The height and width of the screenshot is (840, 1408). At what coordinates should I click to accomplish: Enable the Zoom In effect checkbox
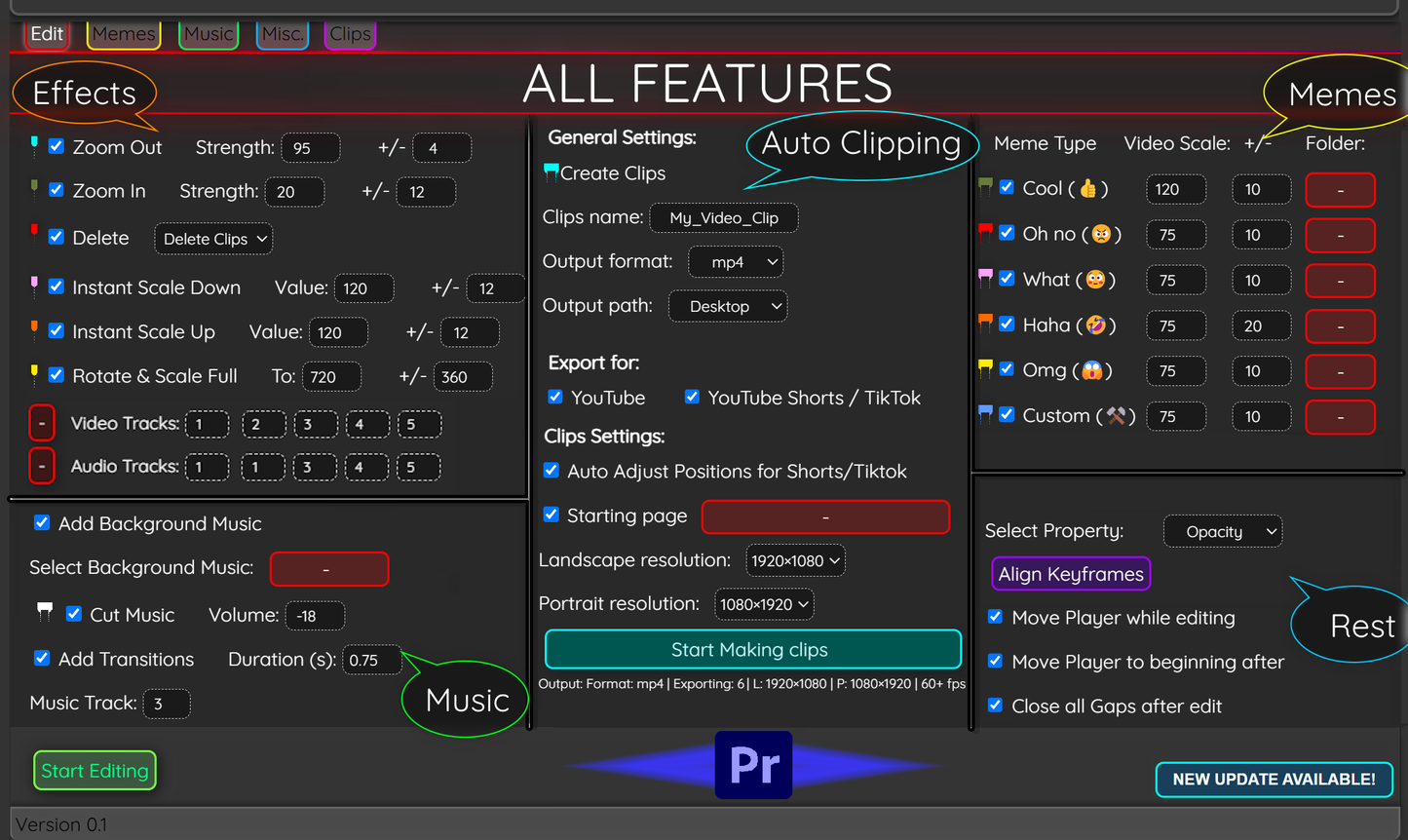coord(56,190)
